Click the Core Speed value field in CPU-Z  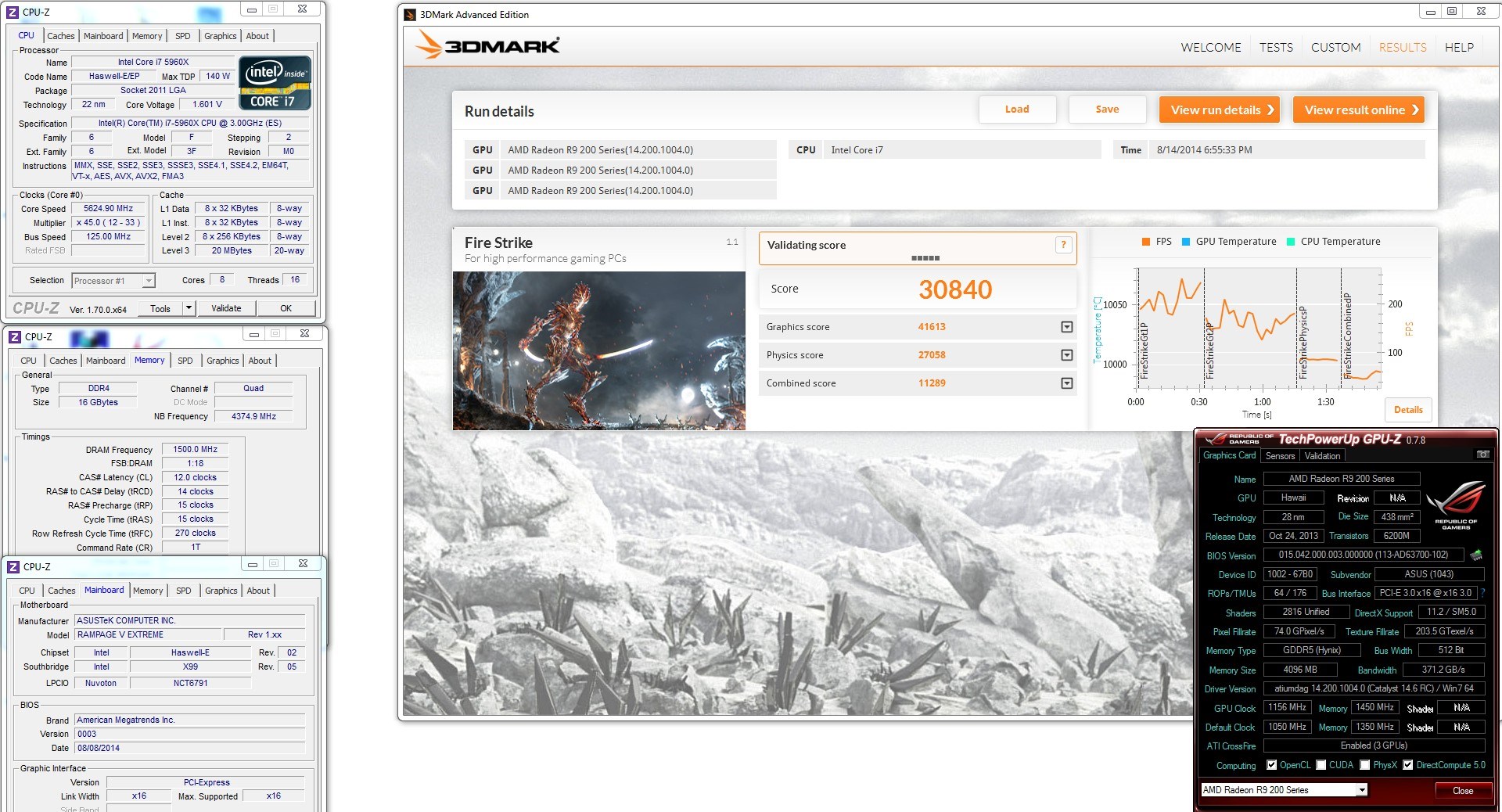(x=109, y=209)
